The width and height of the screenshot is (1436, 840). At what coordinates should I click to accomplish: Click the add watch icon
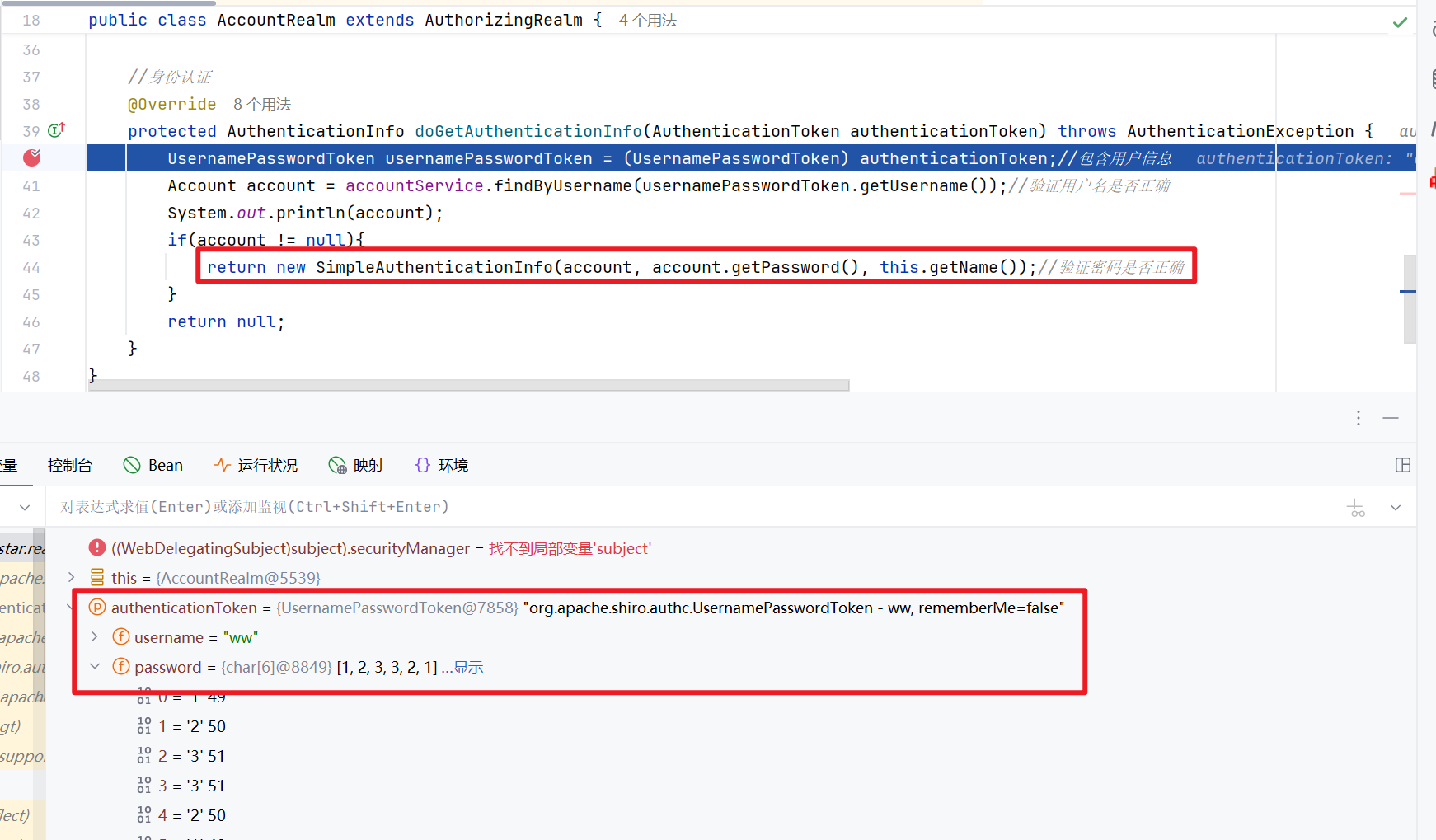coord(1356,508)
